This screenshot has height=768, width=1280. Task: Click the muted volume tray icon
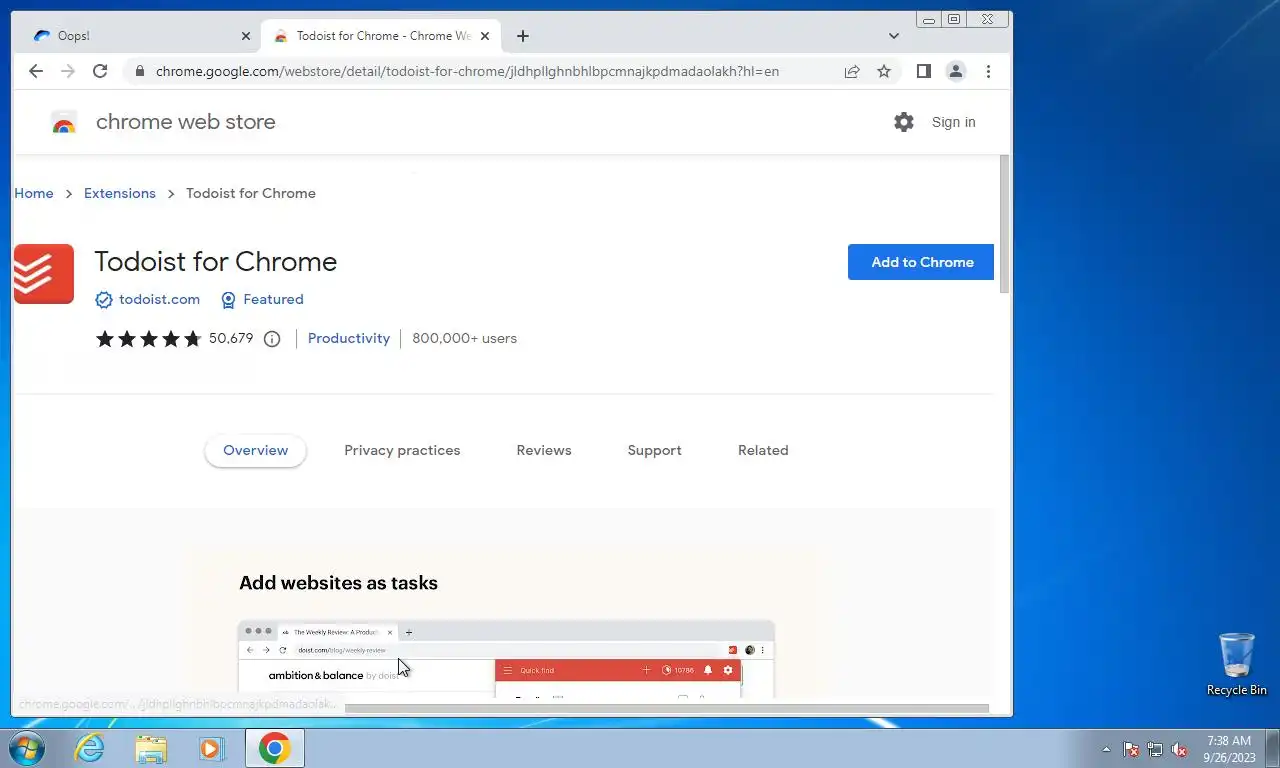coord(1179,749)
